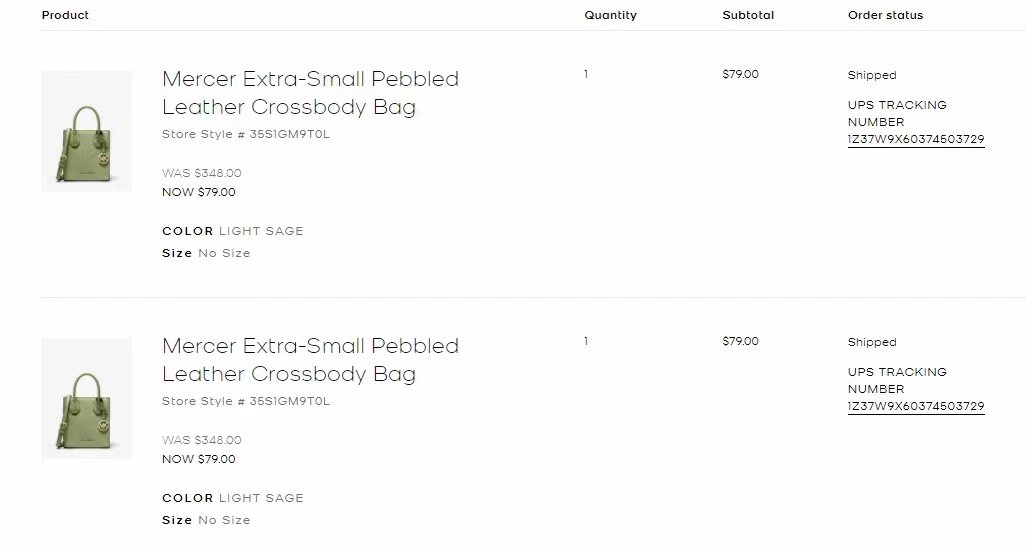This screenshot has height=553, width=1026.
Task: Click the first item's Shipped status text
Action: tap(872, 75)
